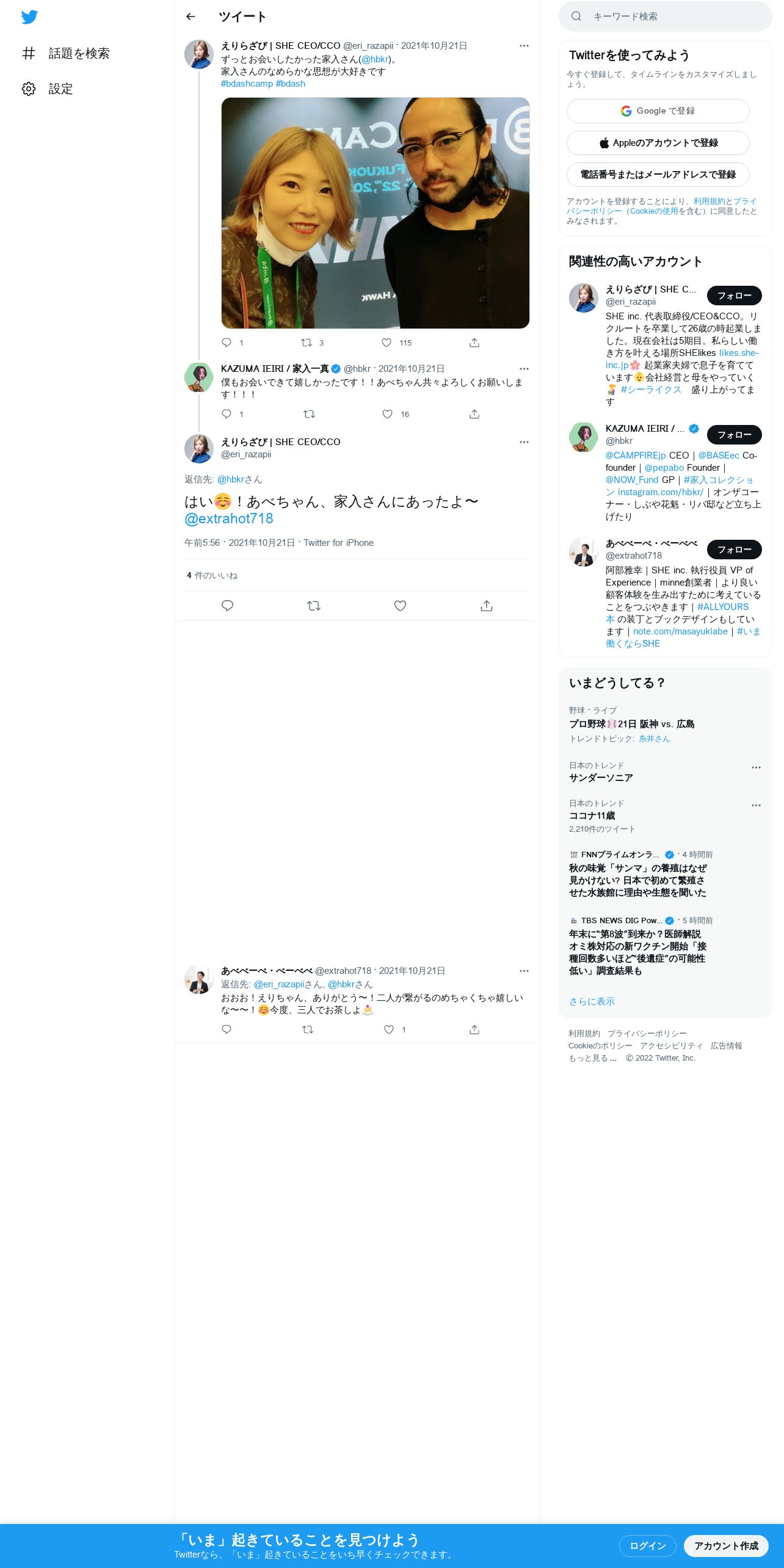Select the 設定 sidebar item

click(x=60, y=89)
